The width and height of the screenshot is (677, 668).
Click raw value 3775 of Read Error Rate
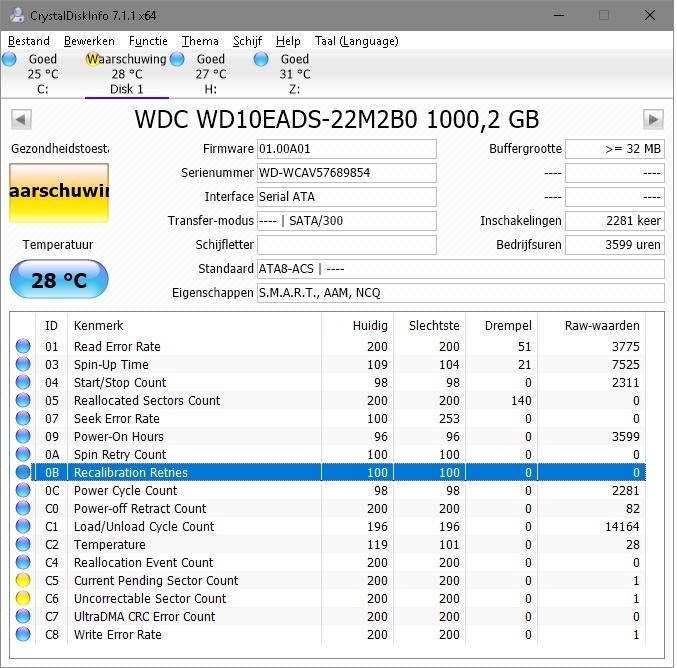point(626,346)
